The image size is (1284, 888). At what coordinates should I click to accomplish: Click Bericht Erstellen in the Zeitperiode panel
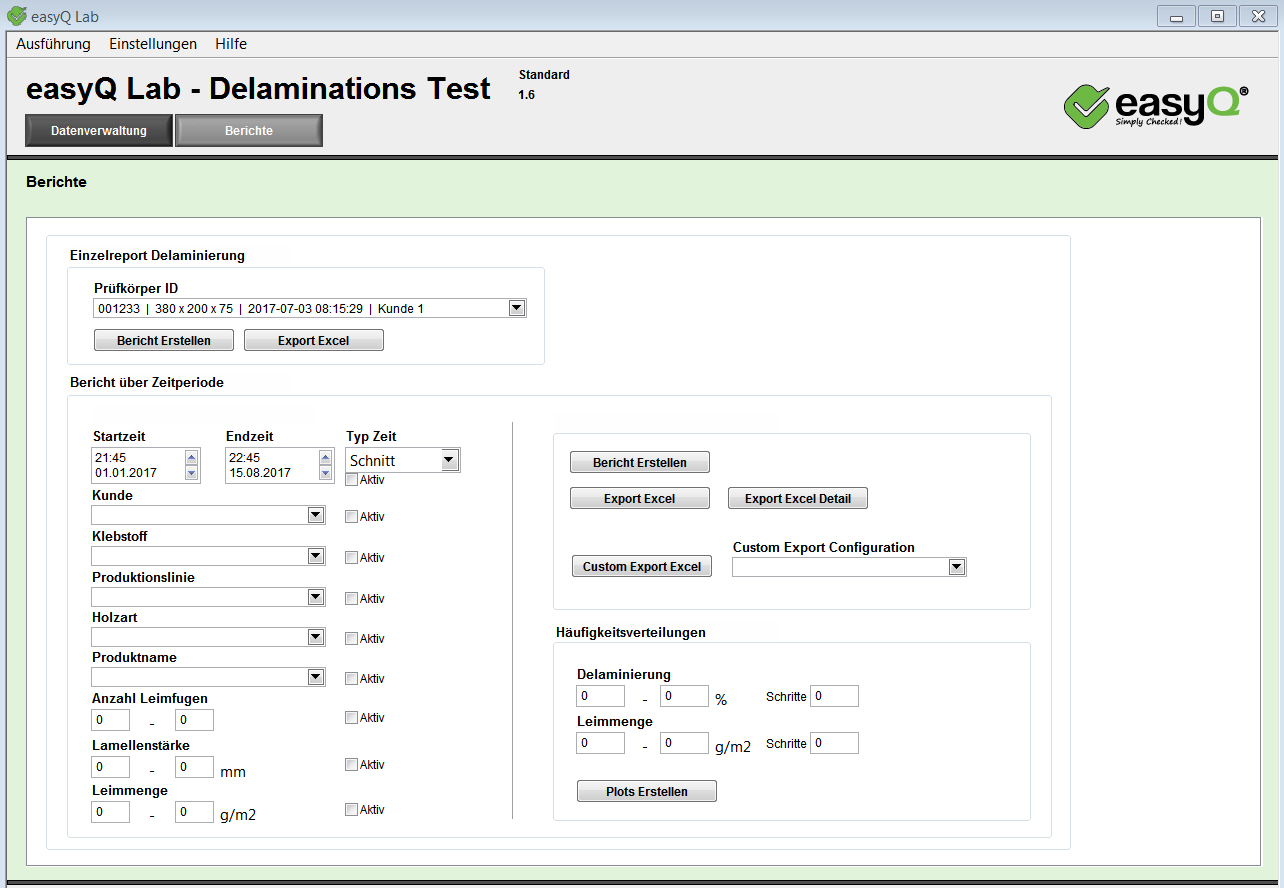coord(640,463)
